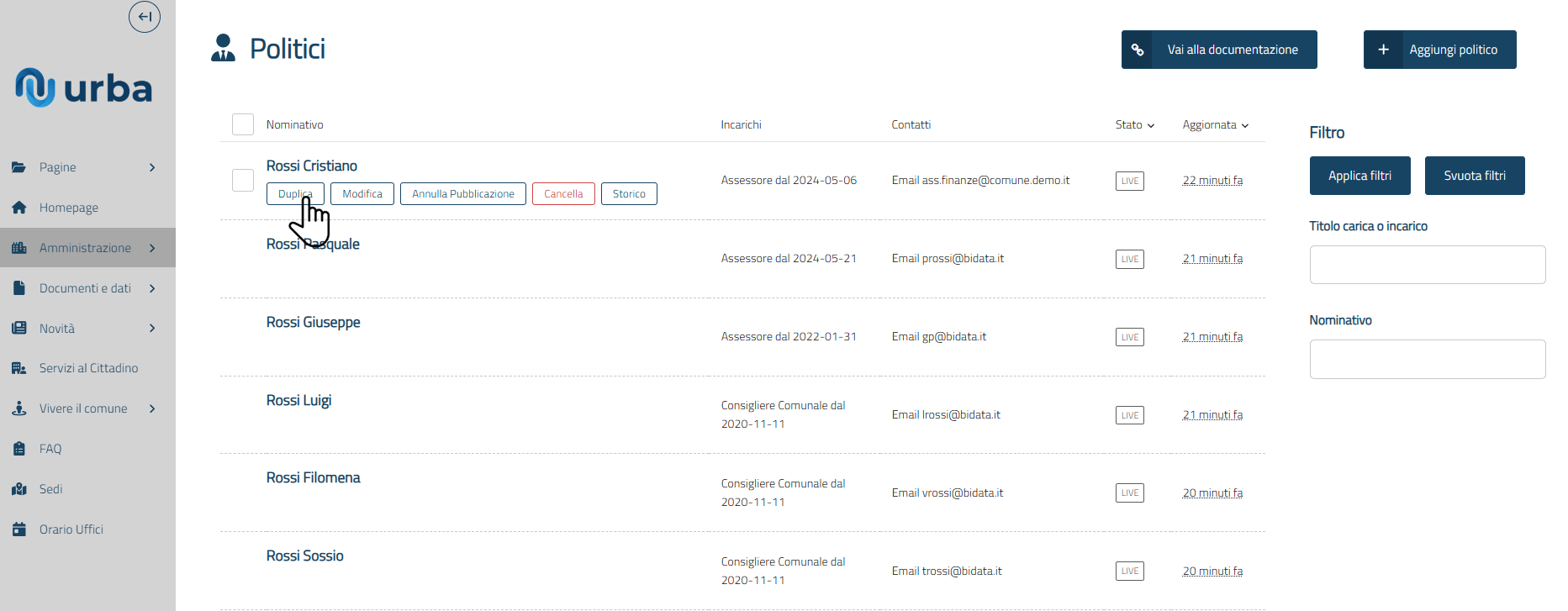Image resolution: width=1568 pixels, height=611 pixels.
Task: Click the urba logo
Action: coord(84,87)
